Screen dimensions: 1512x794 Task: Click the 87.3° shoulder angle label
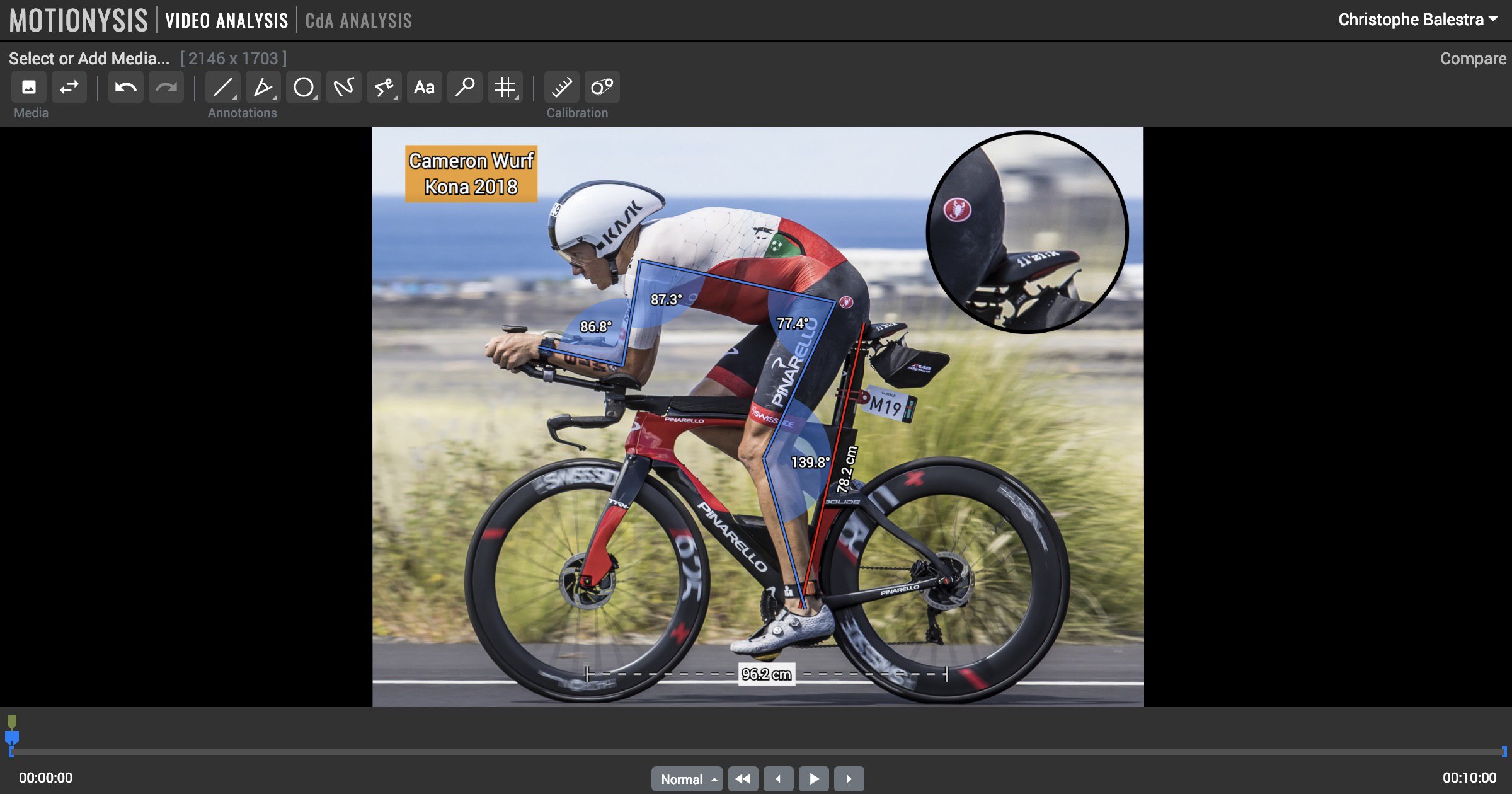667,300
